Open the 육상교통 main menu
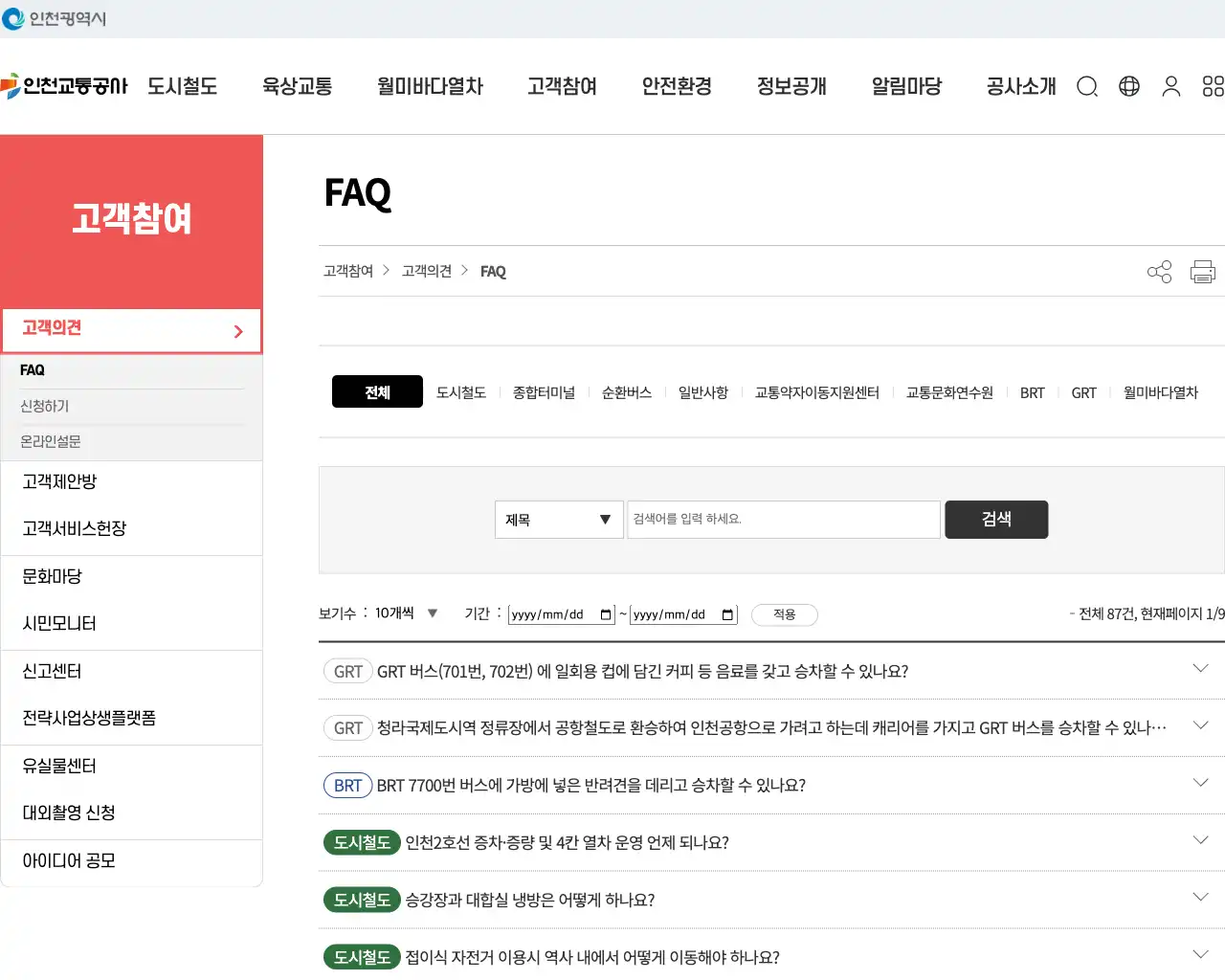Image resolution: width=1225 pixels, height=980 pixels. coord(298,86)
